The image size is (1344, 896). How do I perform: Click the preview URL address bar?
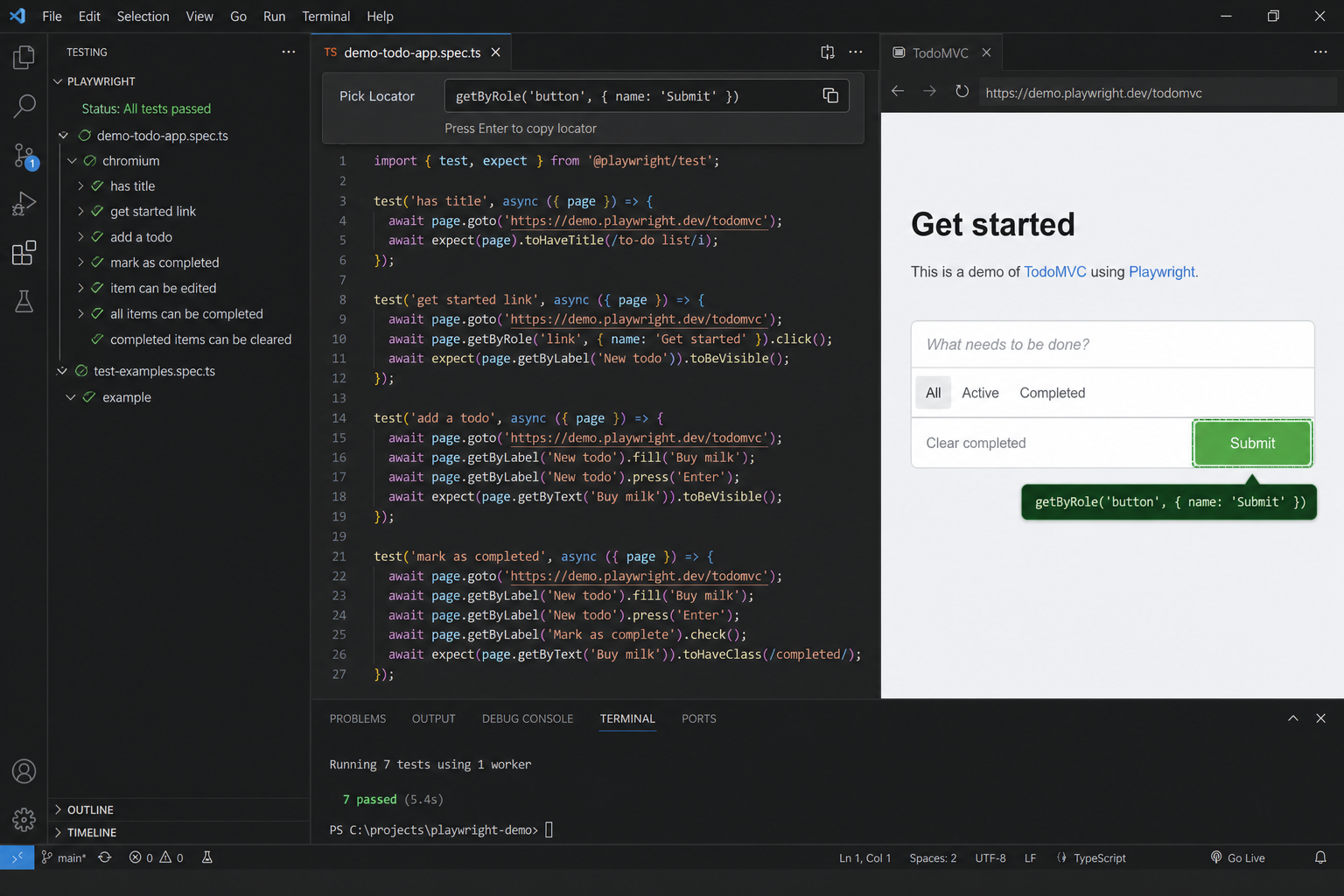(1157, 93)
